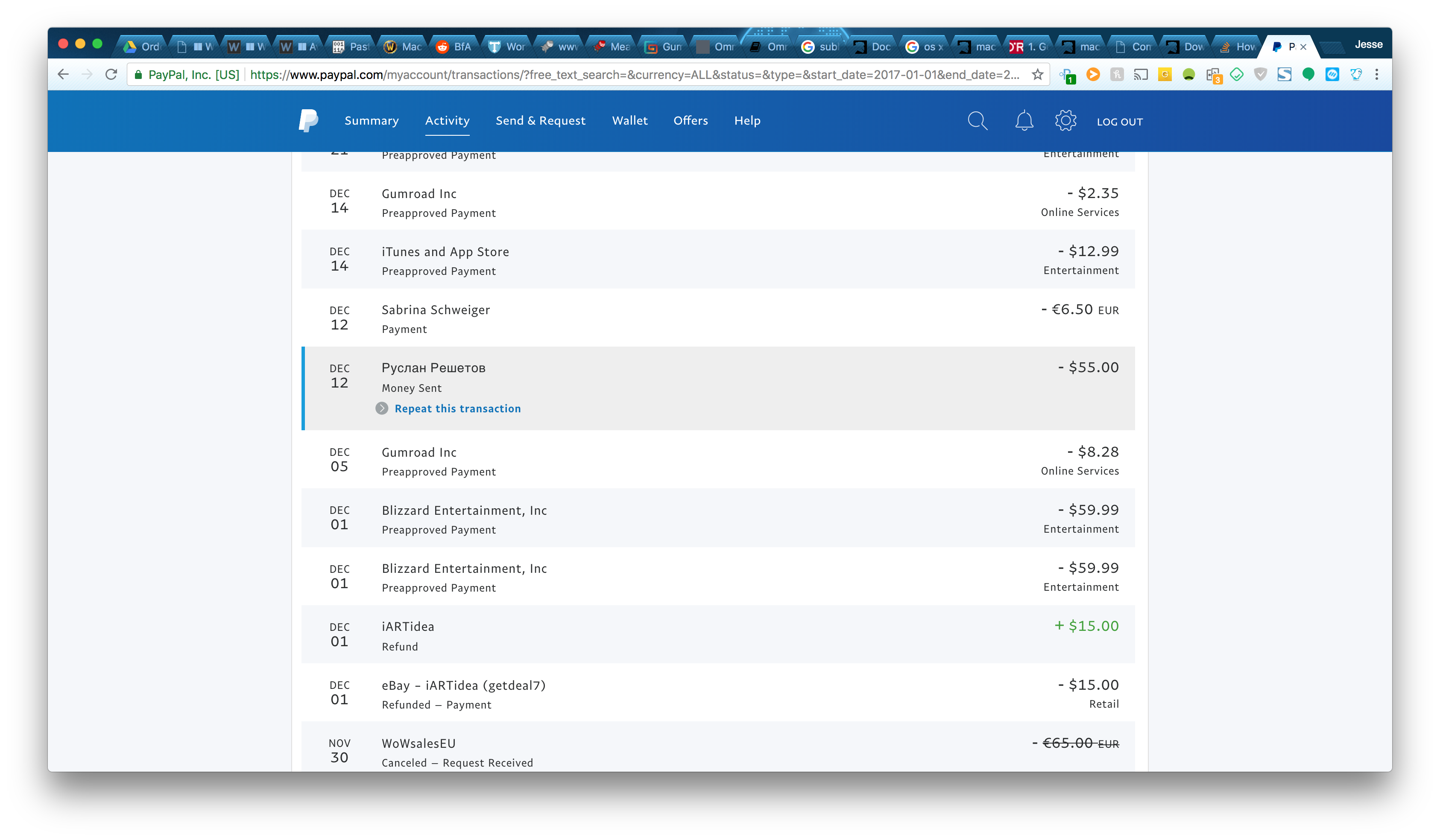1440x840 pixels.
Task: Switch to the WoW Mac tab
Action: click(x=402, y=47)
